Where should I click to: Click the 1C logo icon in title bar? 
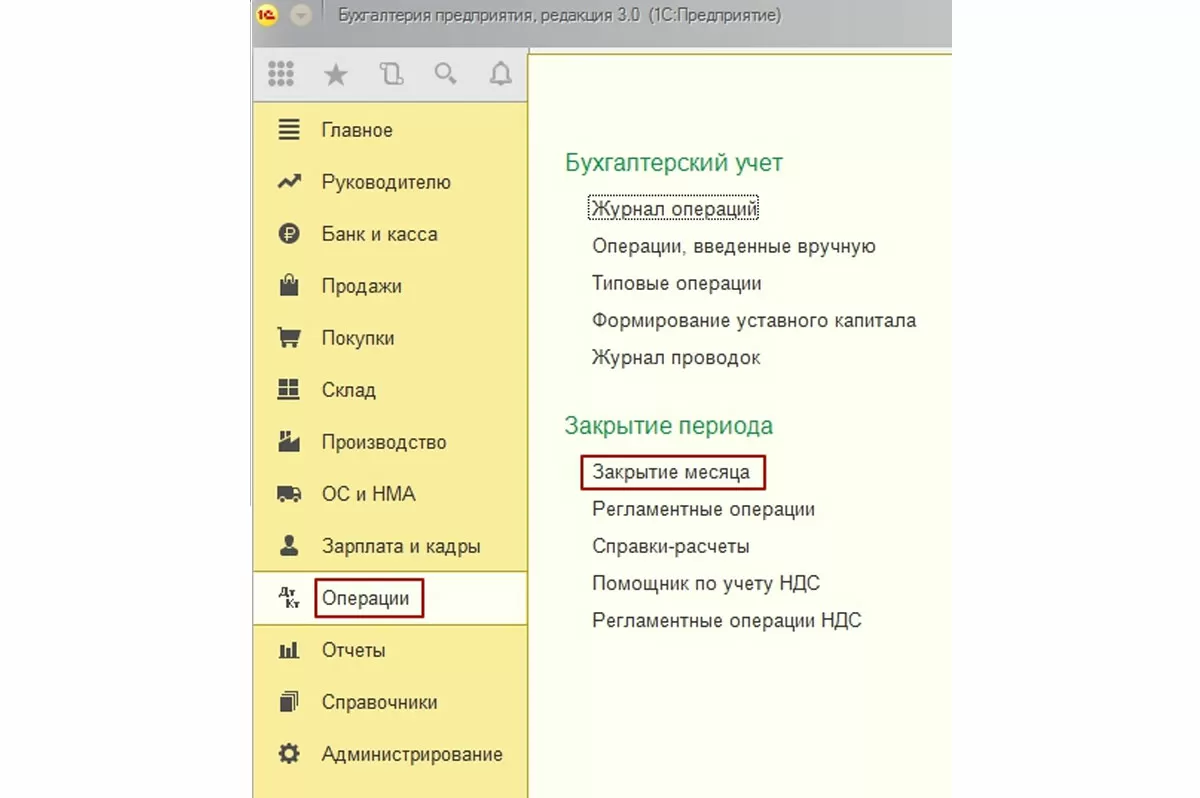click(x=267, y=15)
